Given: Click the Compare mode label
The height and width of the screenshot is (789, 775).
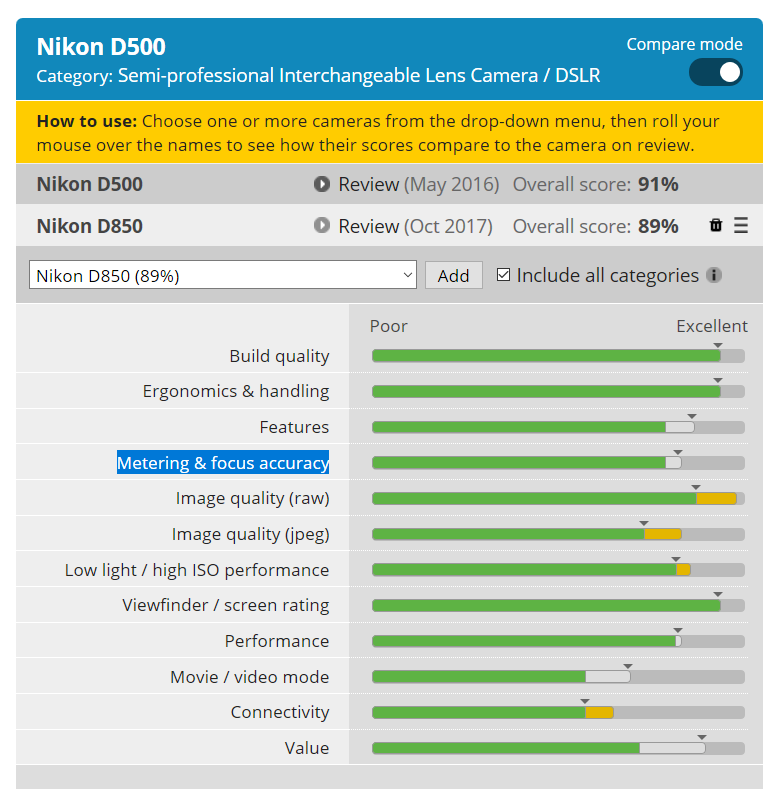Looking at the screenshot, I should 684,44.
